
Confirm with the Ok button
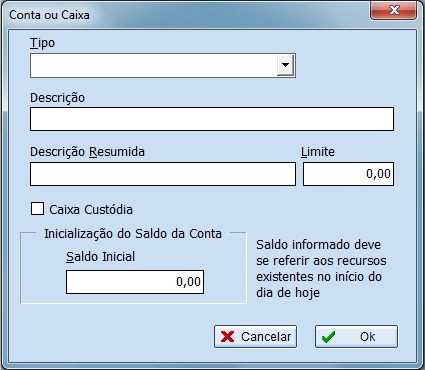356,337
